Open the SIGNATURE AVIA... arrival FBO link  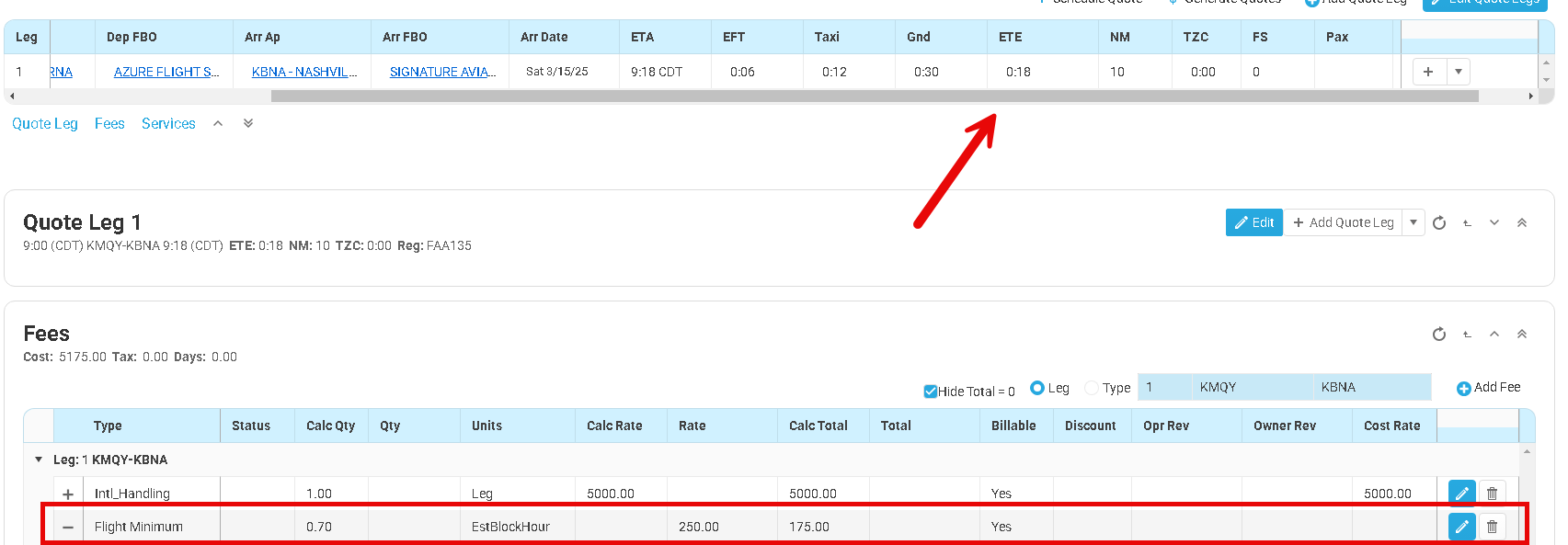tap(442, 72)
